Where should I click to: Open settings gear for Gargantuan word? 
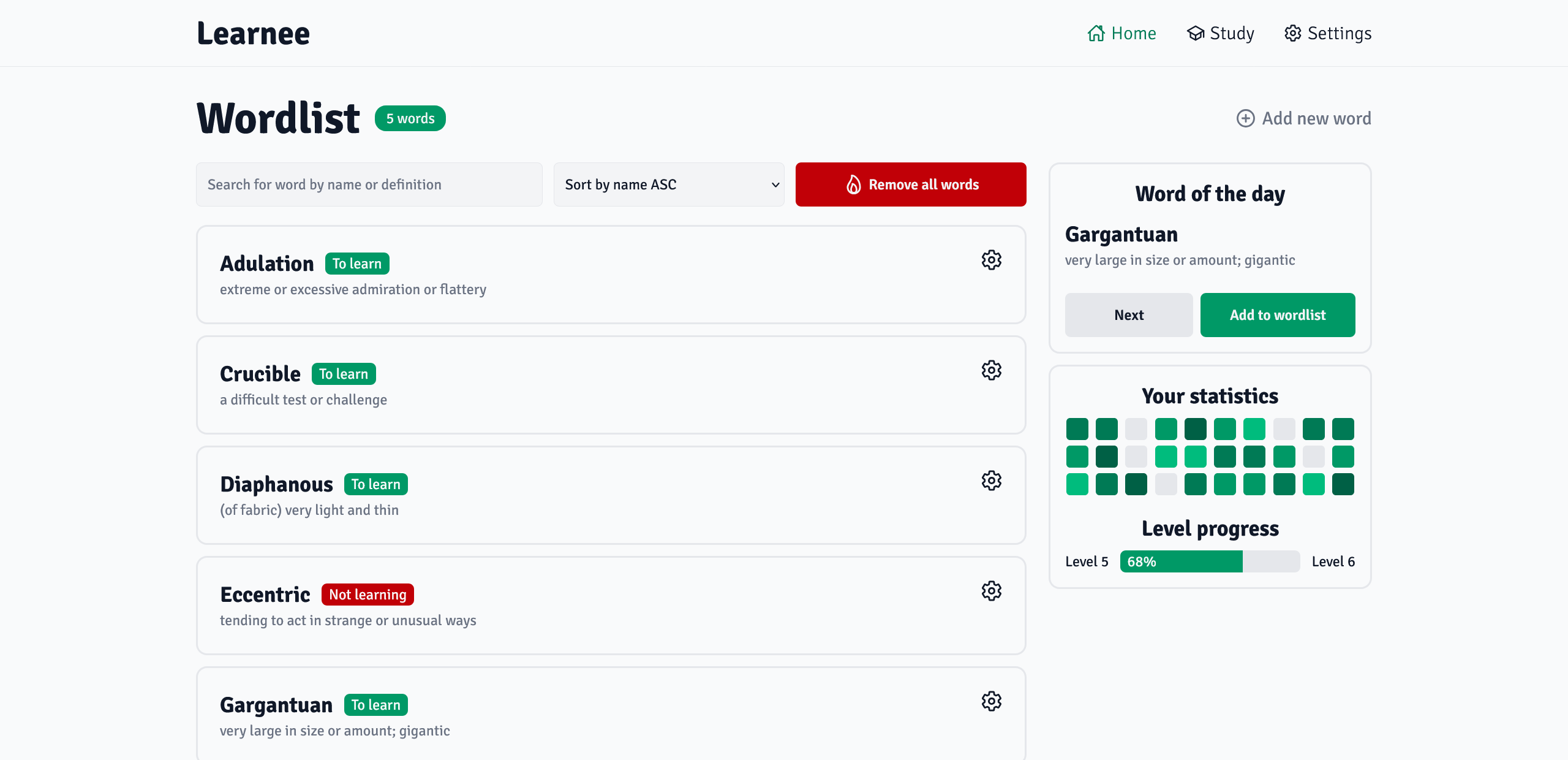991,701
